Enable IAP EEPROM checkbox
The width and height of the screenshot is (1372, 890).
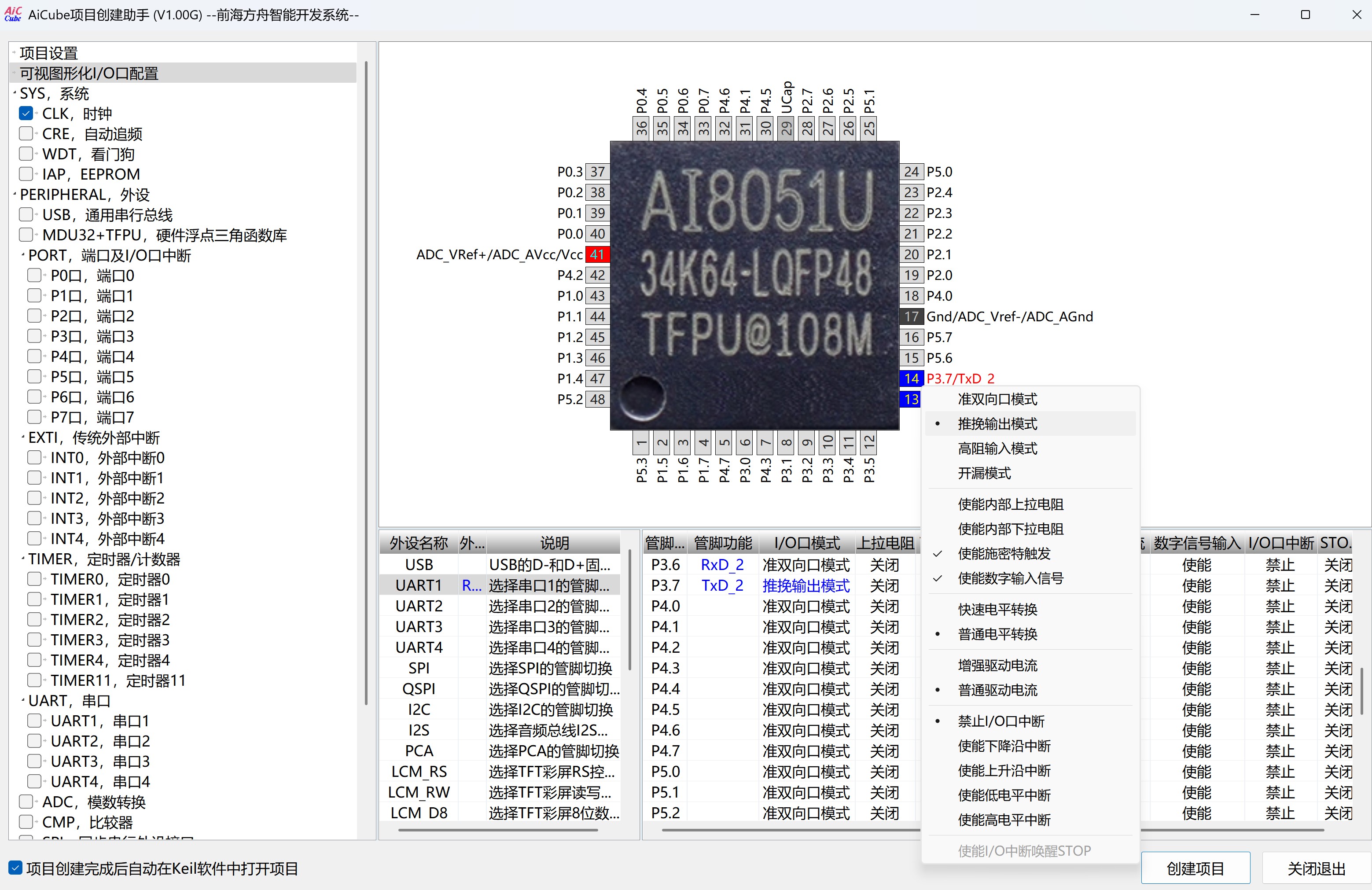pos(26,174)
